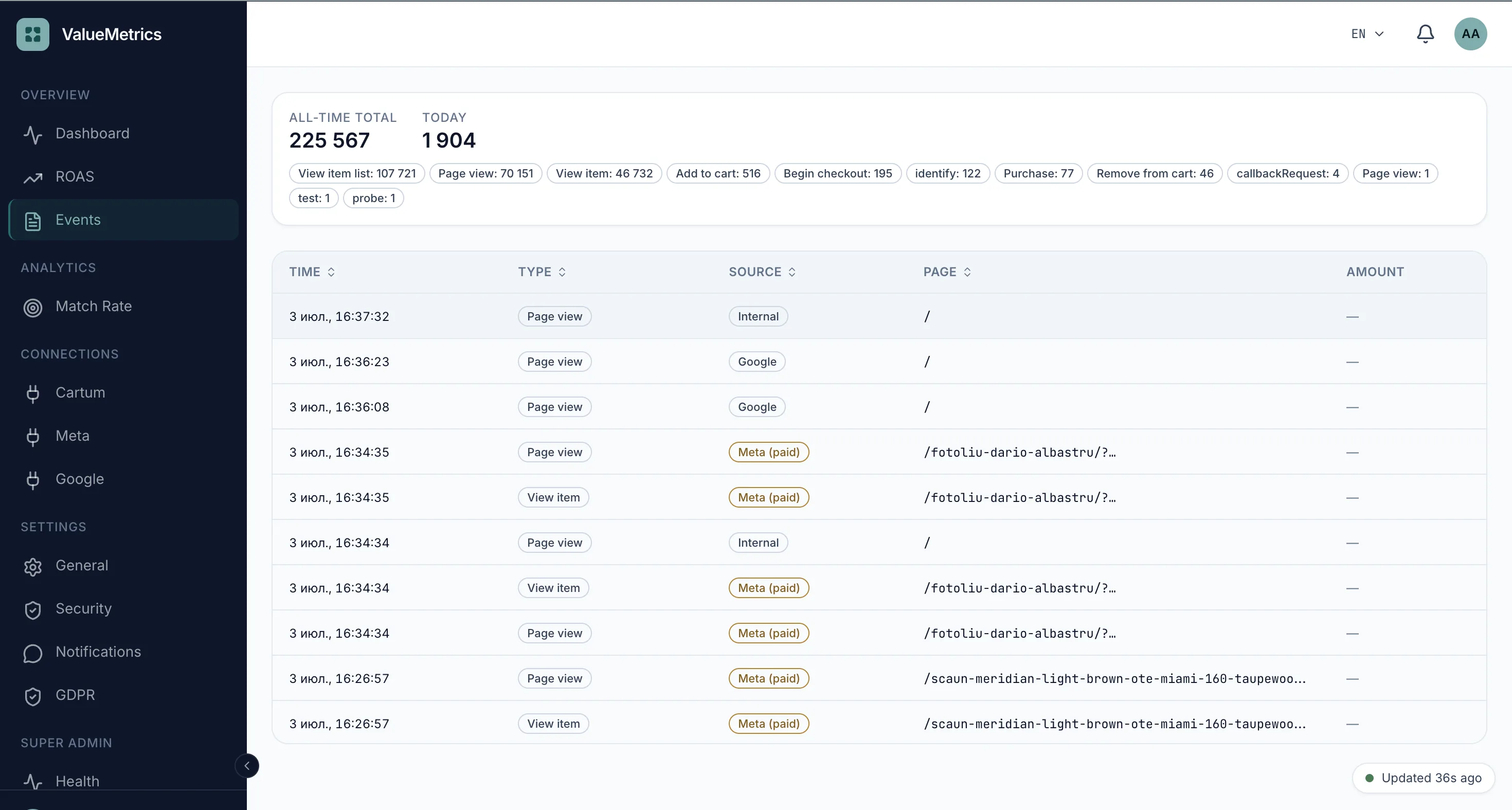Open the AA user avatar menu
The height and width of the screenshot is (810, 1512).
pos(1470,34)
